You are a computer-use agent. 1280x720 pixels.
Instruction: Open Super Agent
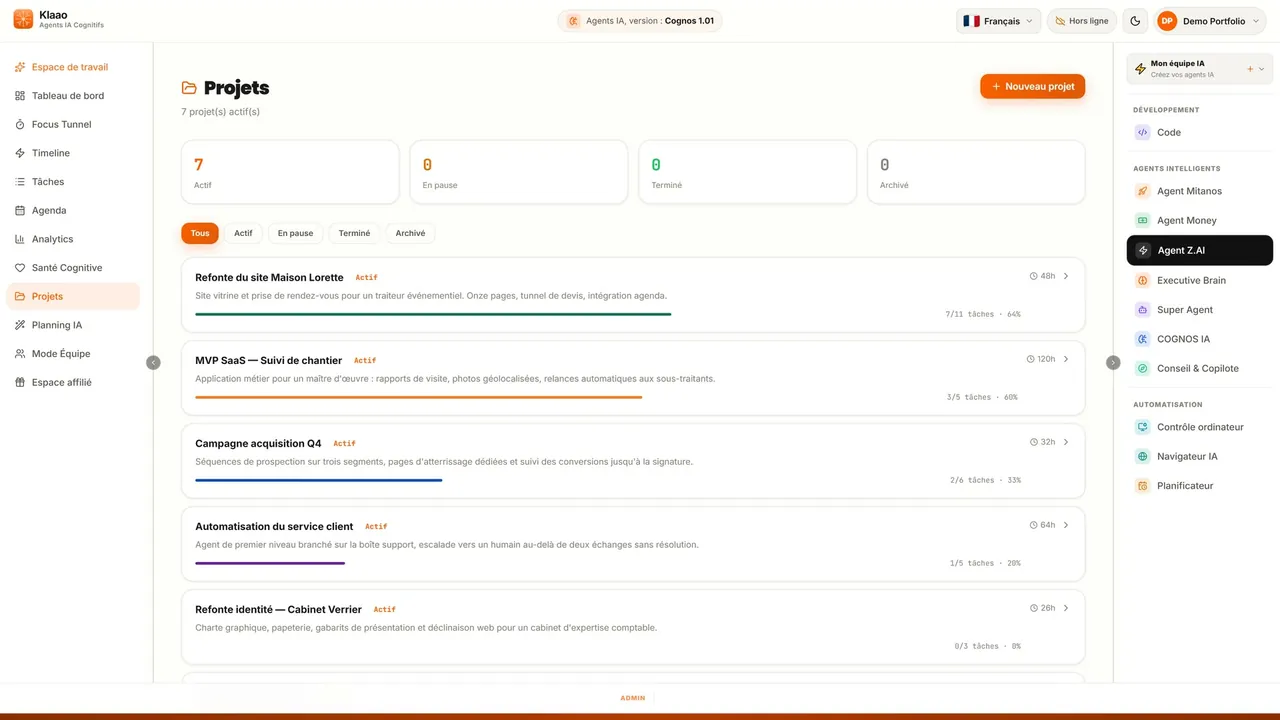click(x=1199, y=310)
